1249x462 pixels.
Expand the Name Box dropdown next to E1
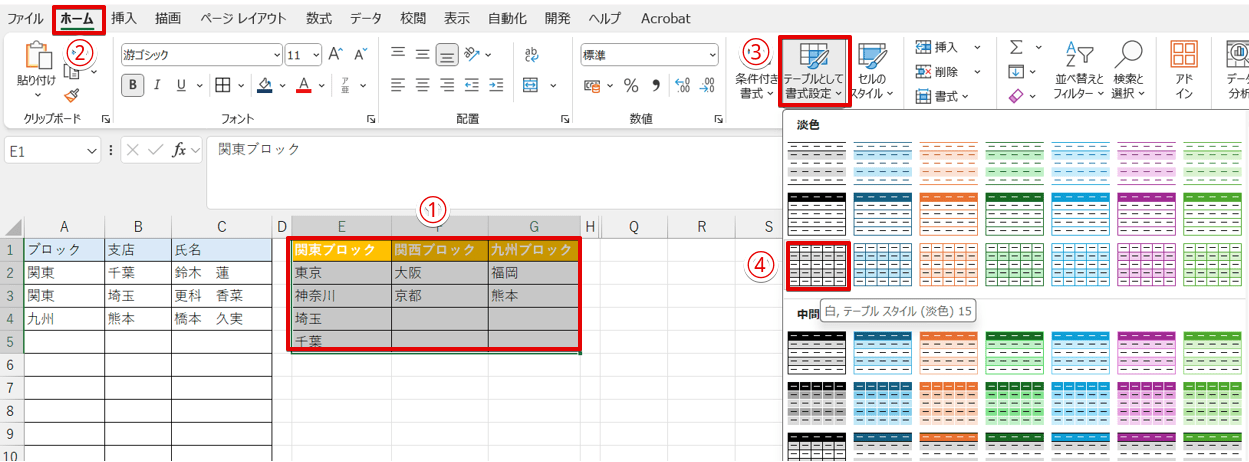pyautogui.click(x=92, y=150)
